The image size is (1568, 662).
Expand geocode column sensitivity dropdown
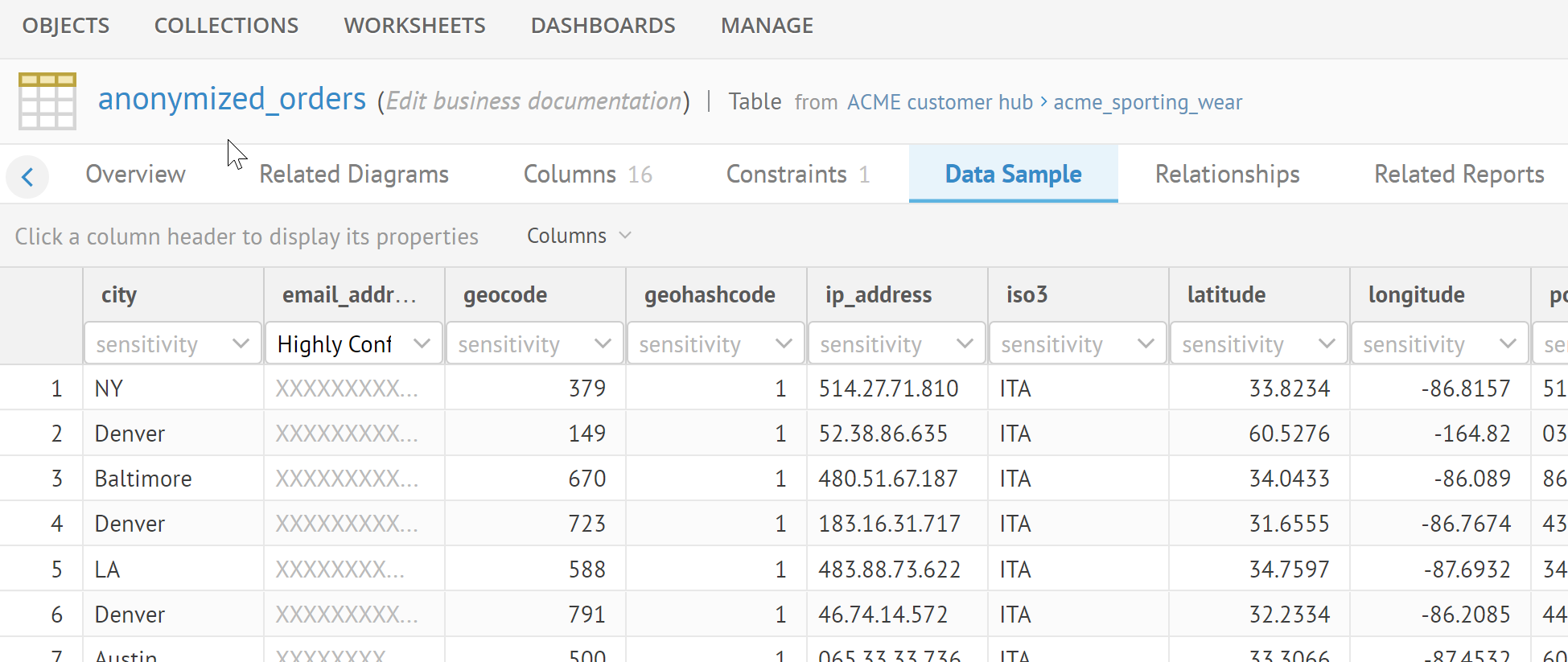point(534,344)
